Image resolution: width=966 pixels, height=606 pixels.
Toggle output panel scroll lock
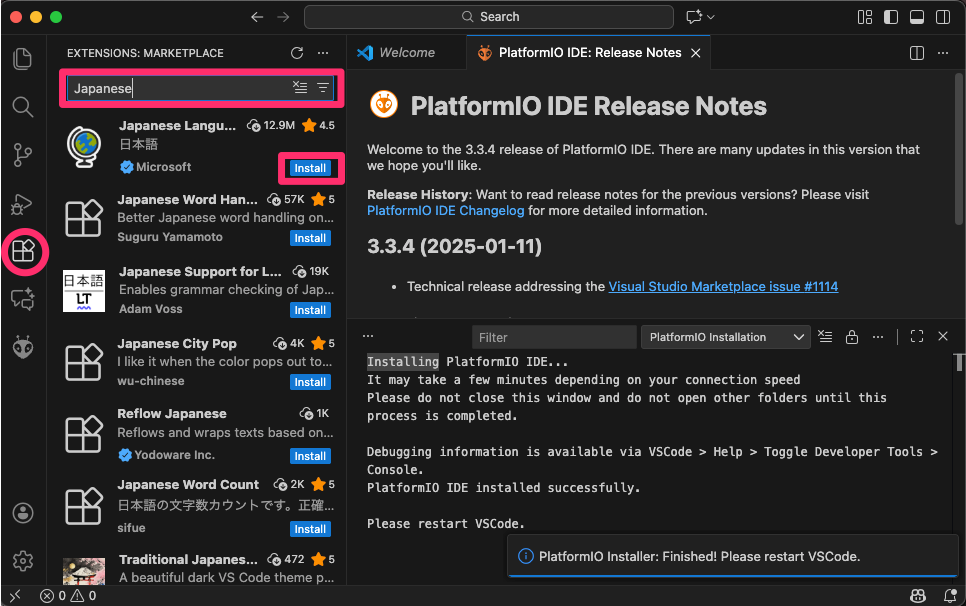pyautogui.click(x=851, y=337)
